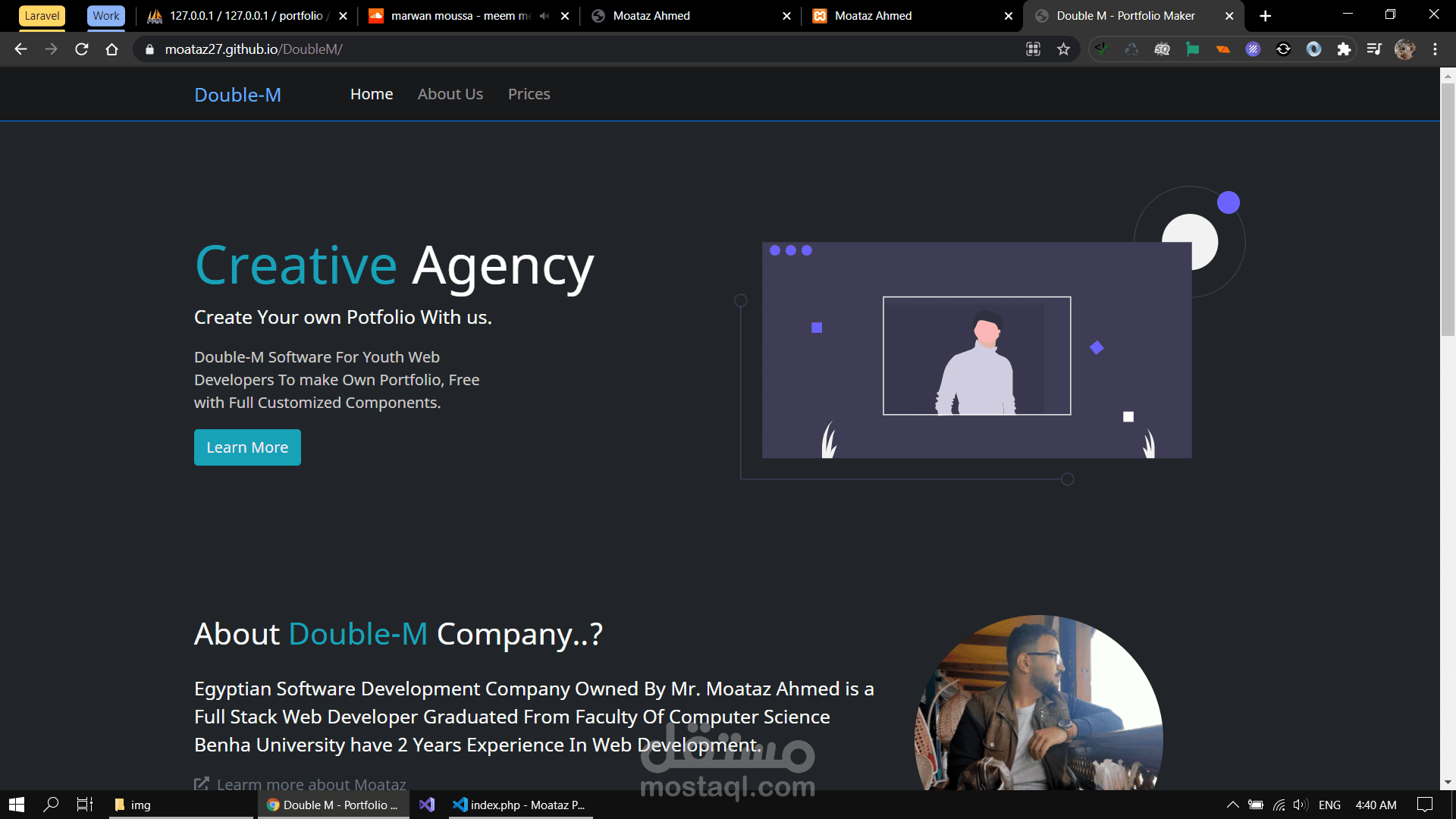Open the Windows Action Center notifications

click(1425, 805)
